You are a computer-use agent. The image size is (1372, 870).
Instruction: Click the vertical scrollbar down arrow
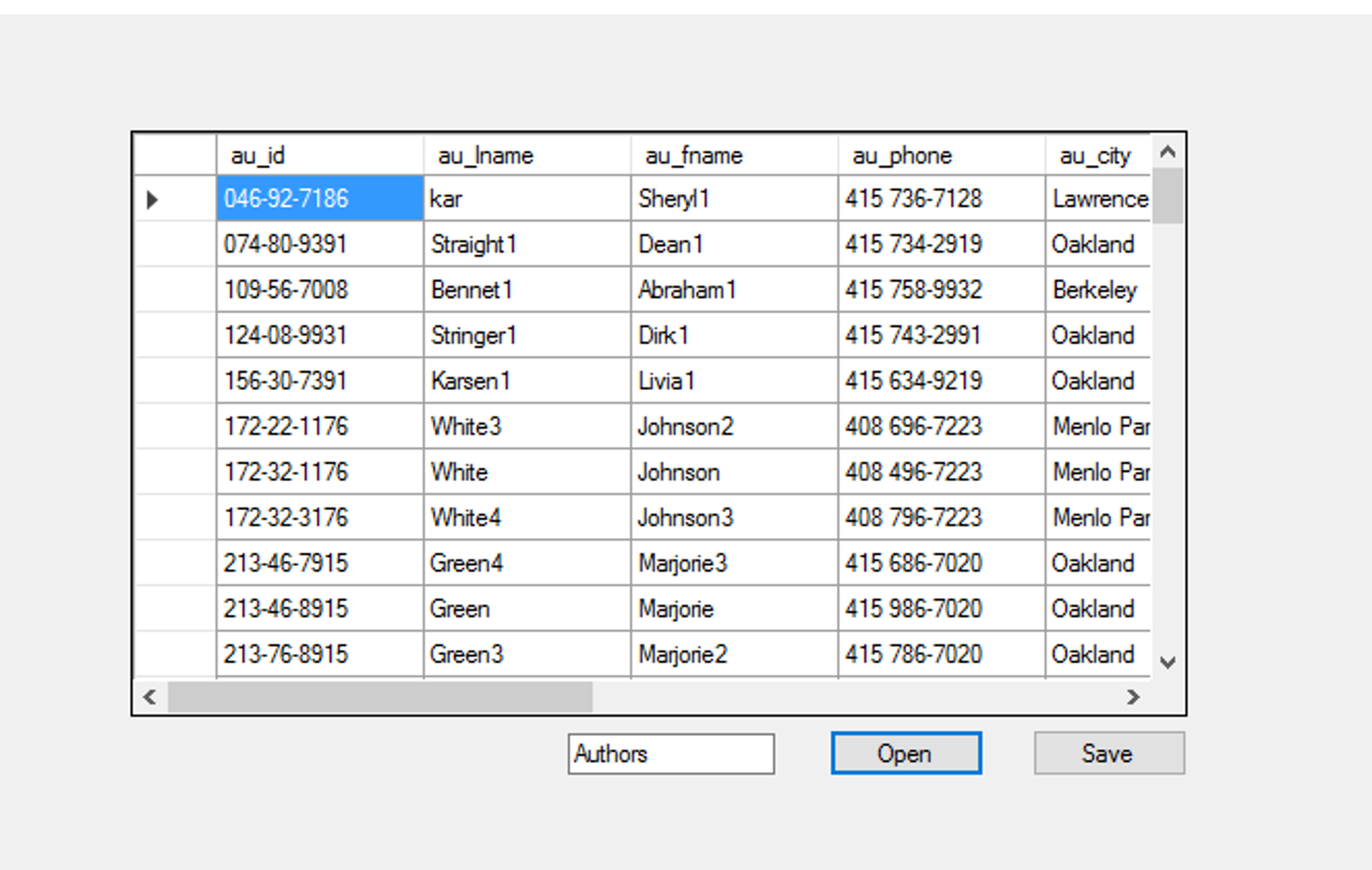[1167, 662]
